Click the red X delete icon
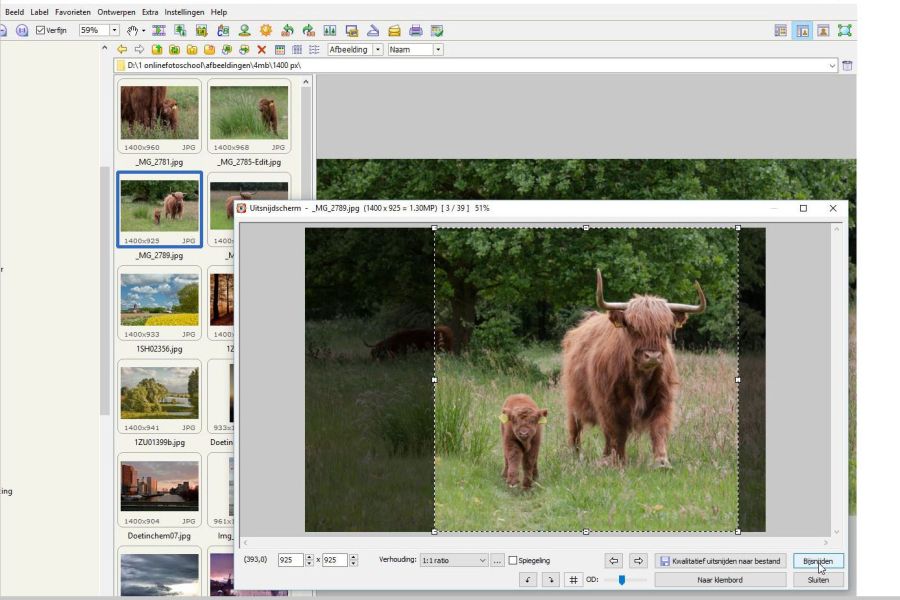This screenshot has height=600, width=900. click(262, 49)
